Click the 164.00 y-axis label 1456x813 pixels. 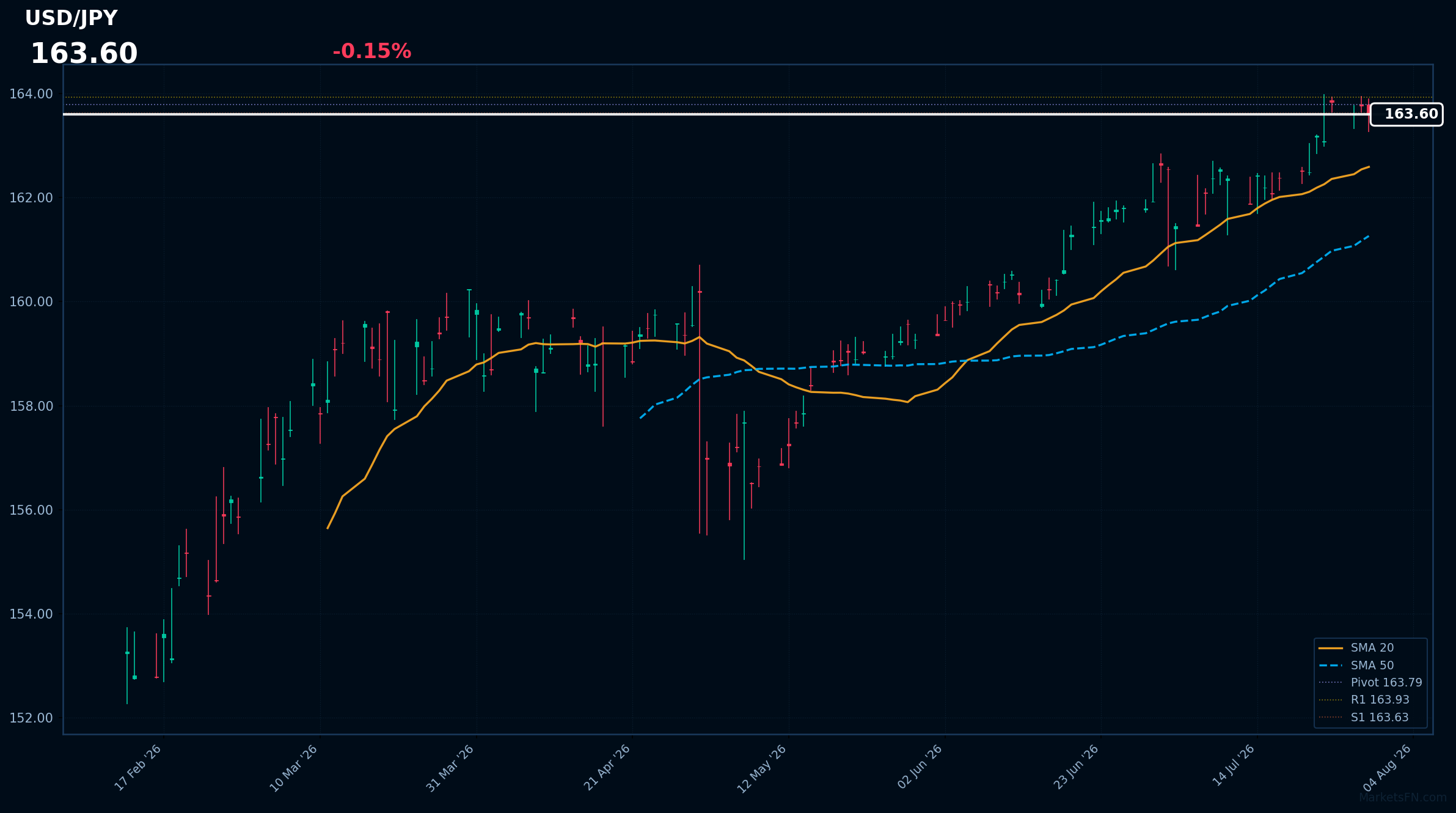(x=31, y=94)
